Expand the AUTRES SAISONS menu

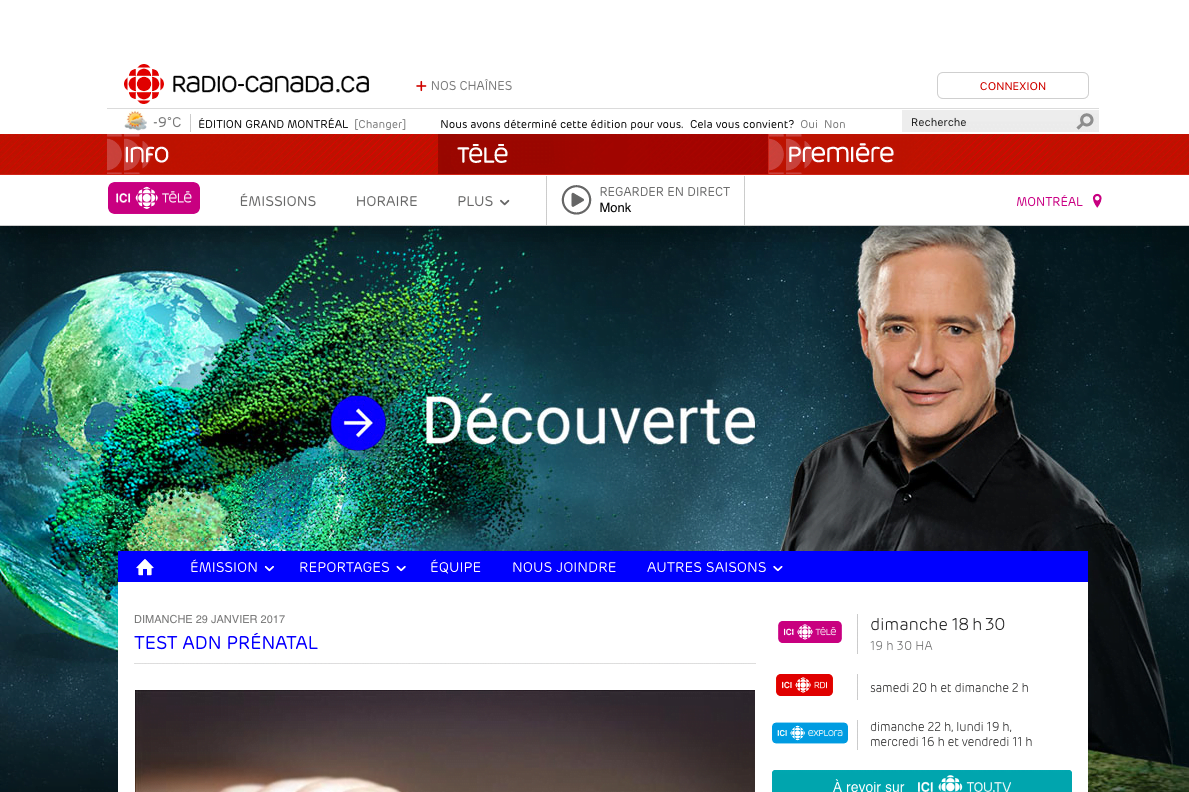tap(714, 567)
